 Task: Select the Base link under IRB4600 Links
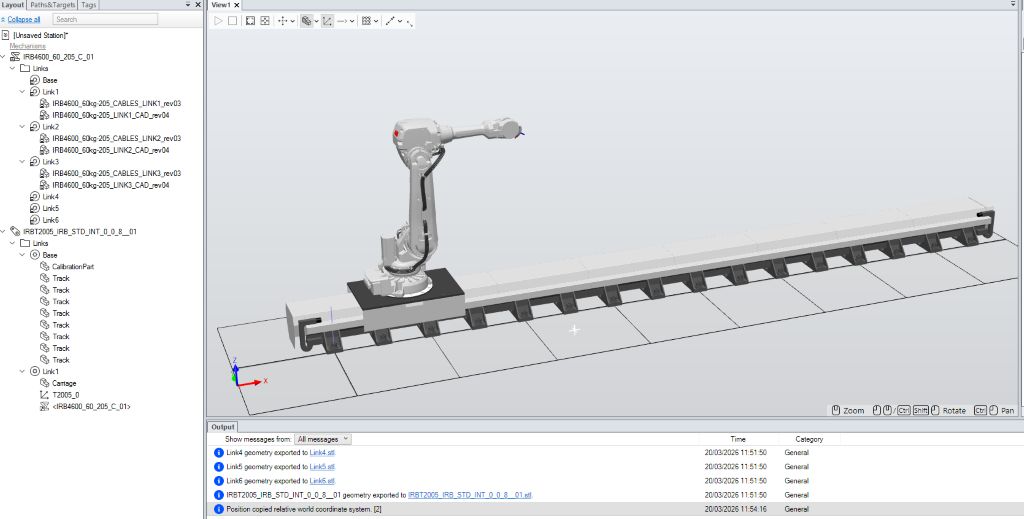click(50, 80)
